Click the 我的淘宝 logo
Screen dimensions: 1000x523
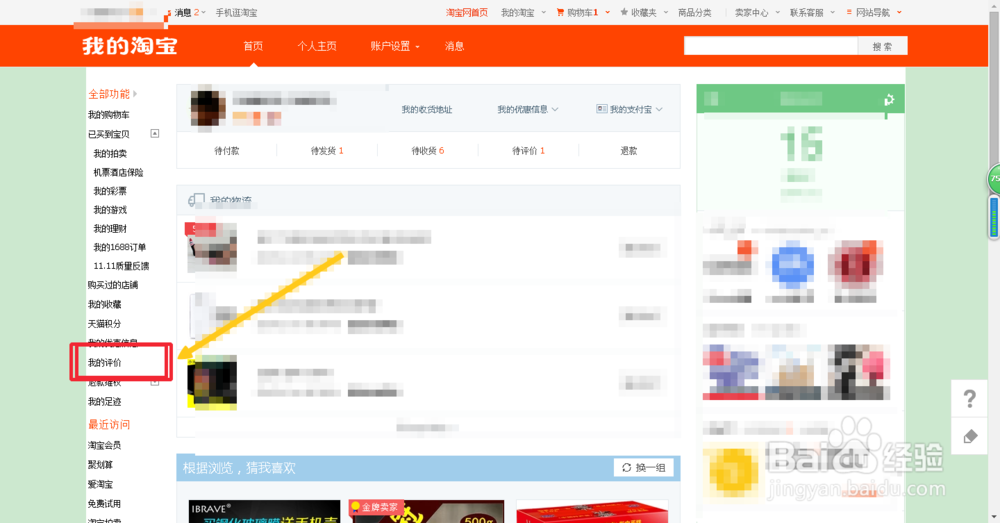(129, 46)
